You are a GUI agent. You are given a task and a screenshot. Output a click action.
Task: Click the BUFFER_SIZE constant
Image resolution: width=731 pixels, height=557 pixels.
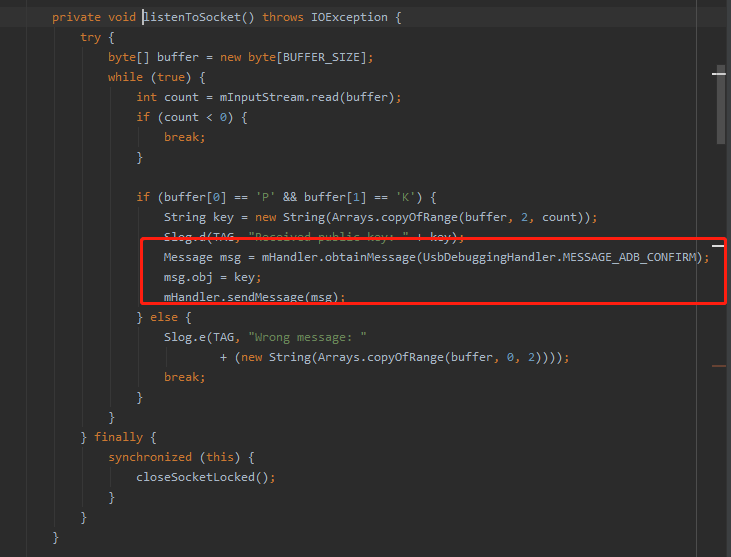pos(322,57)
